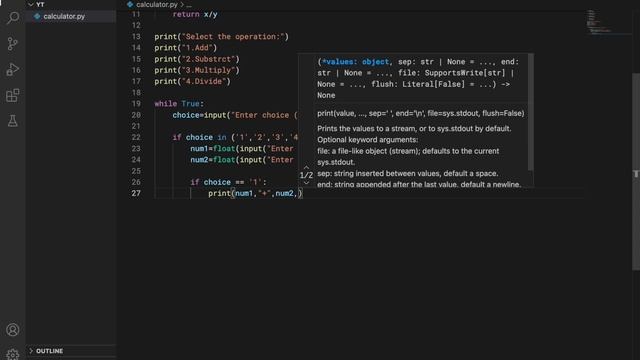This screenshot has width=640, height=360.
Task: Click line number 27 in gutter
Action: (136, 193)
